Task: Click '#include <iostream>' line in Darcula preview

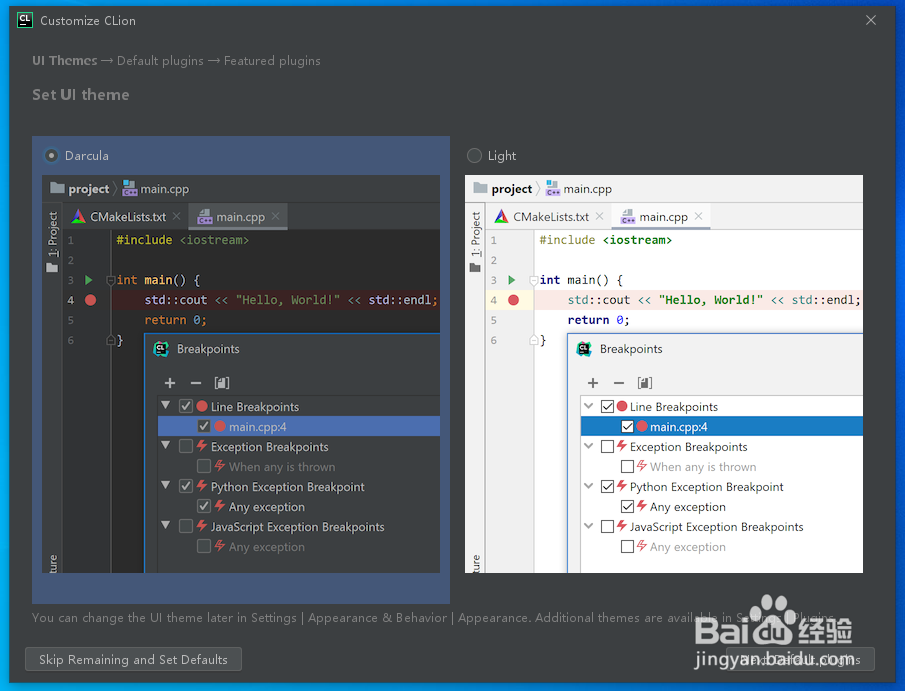Action: pyautogui.click(x=182, y=240)
